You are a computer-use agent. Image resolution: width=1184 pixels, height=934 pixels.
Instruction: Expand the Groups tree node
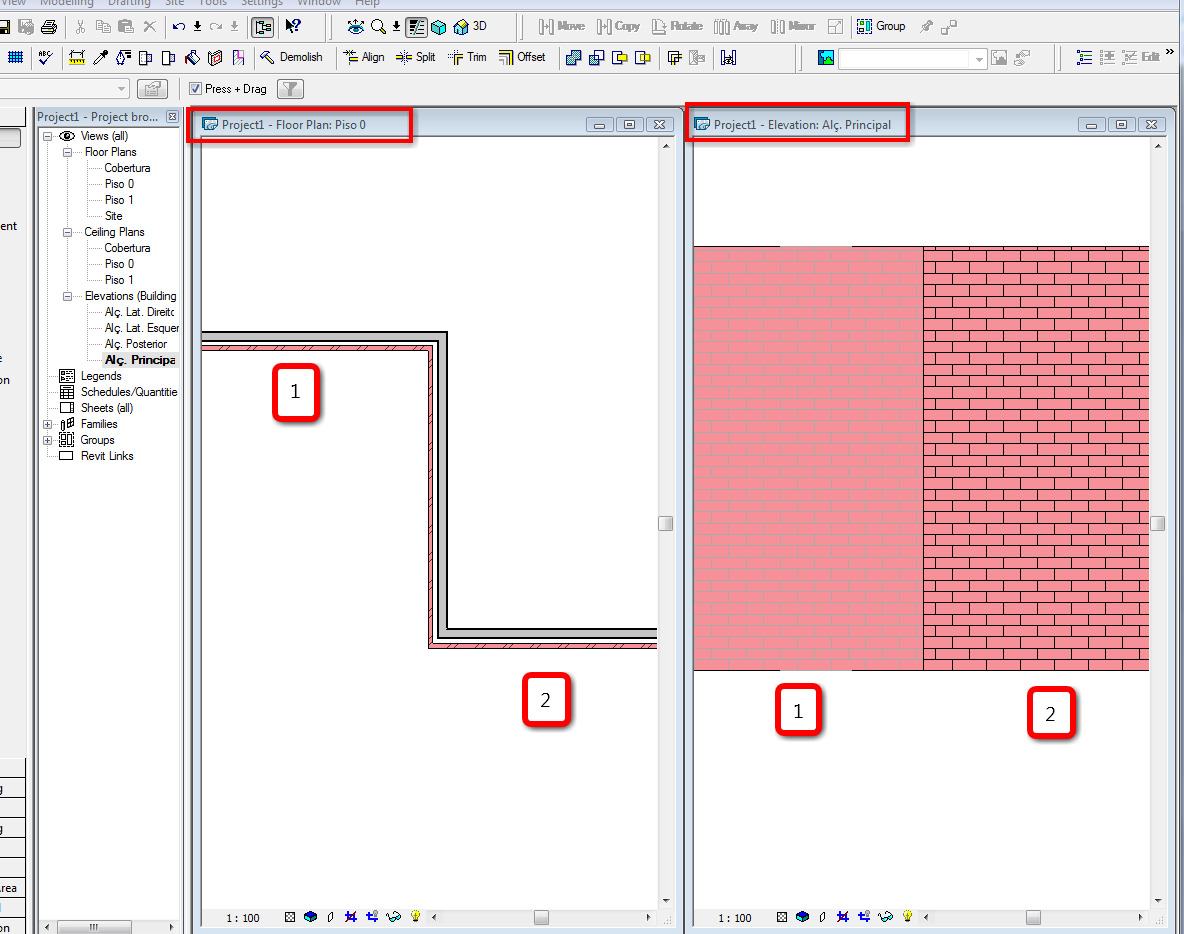point(48,440)
